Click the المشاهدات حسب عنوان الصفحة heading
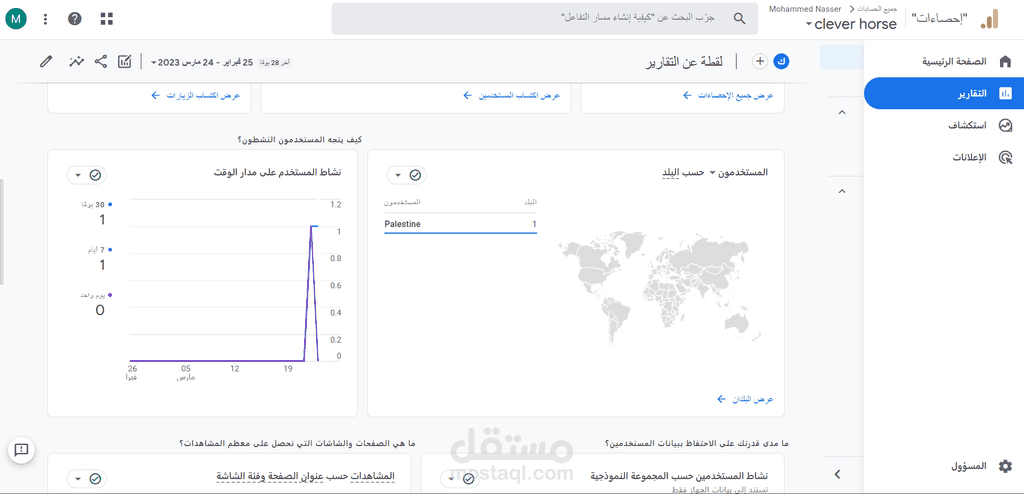The height and width of the screenshot is (494, 1024). click(x=306, y=477)
